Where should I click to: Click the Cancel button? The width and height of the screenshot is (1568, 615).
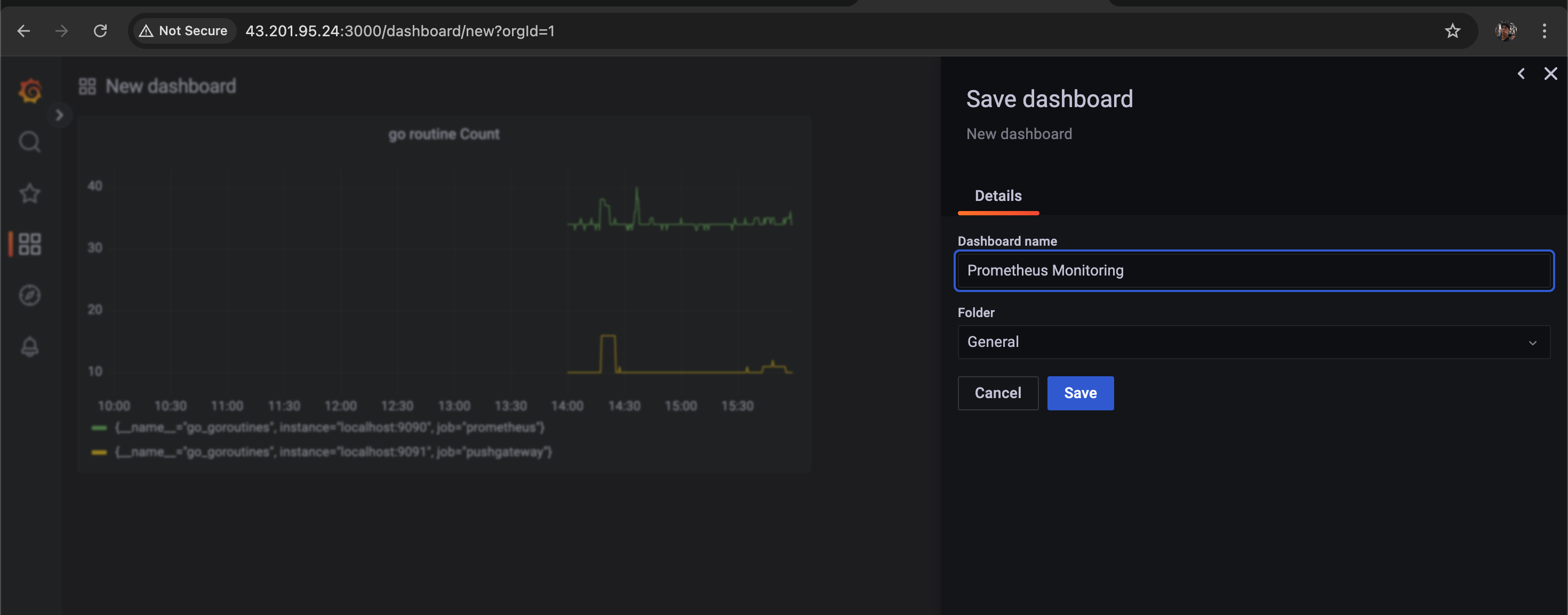[998, 393]
